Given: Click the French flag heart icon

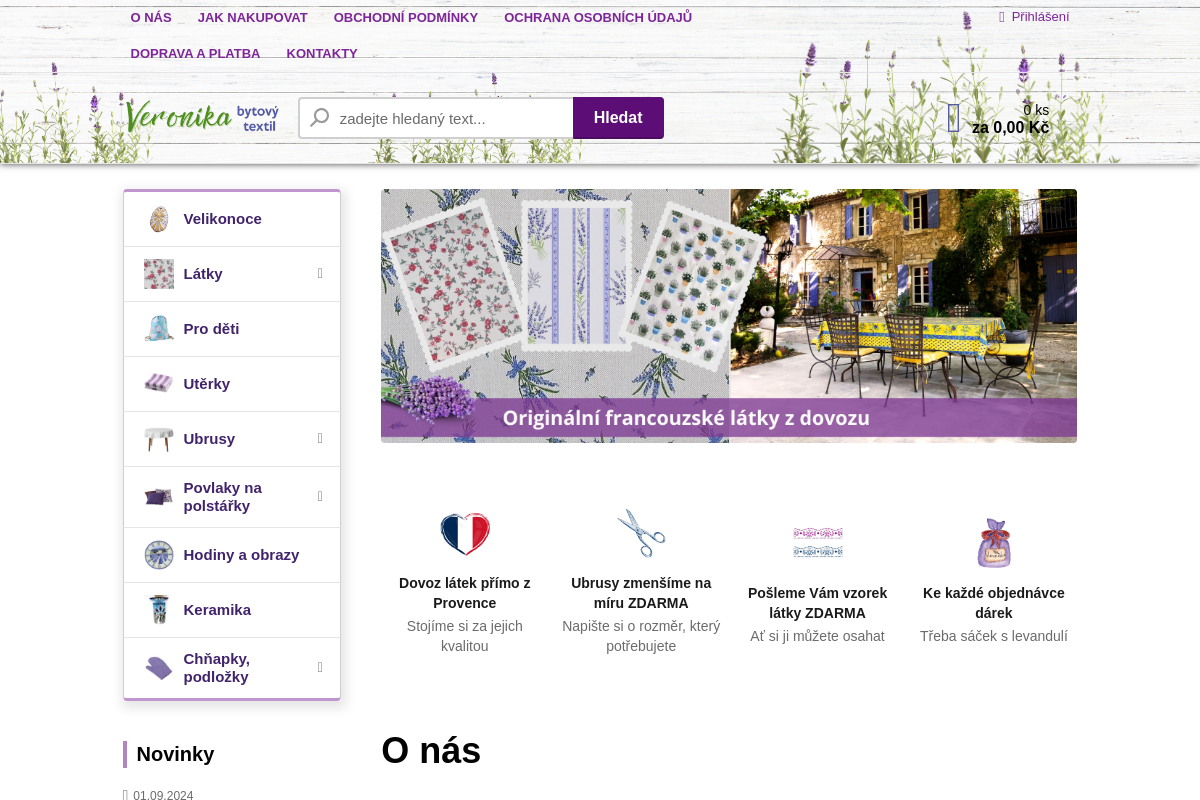Looking at the screenshot, I should point(465,534).
